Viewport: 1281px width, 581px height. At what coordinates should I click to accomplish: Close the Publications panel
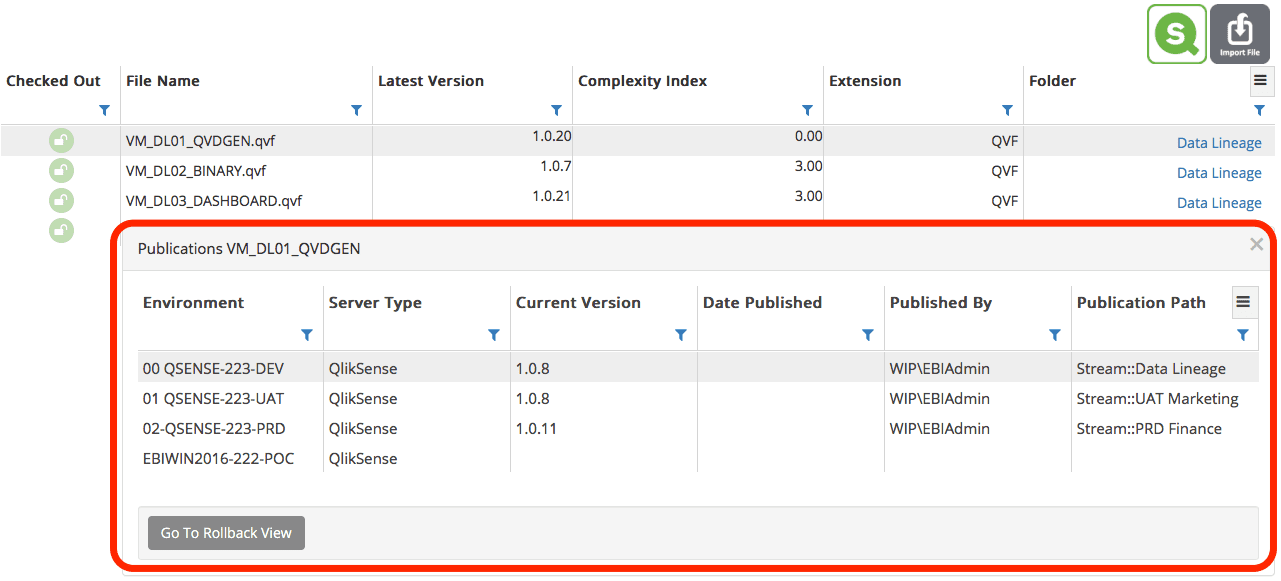pyautogui.click(x=1256, y=244)
